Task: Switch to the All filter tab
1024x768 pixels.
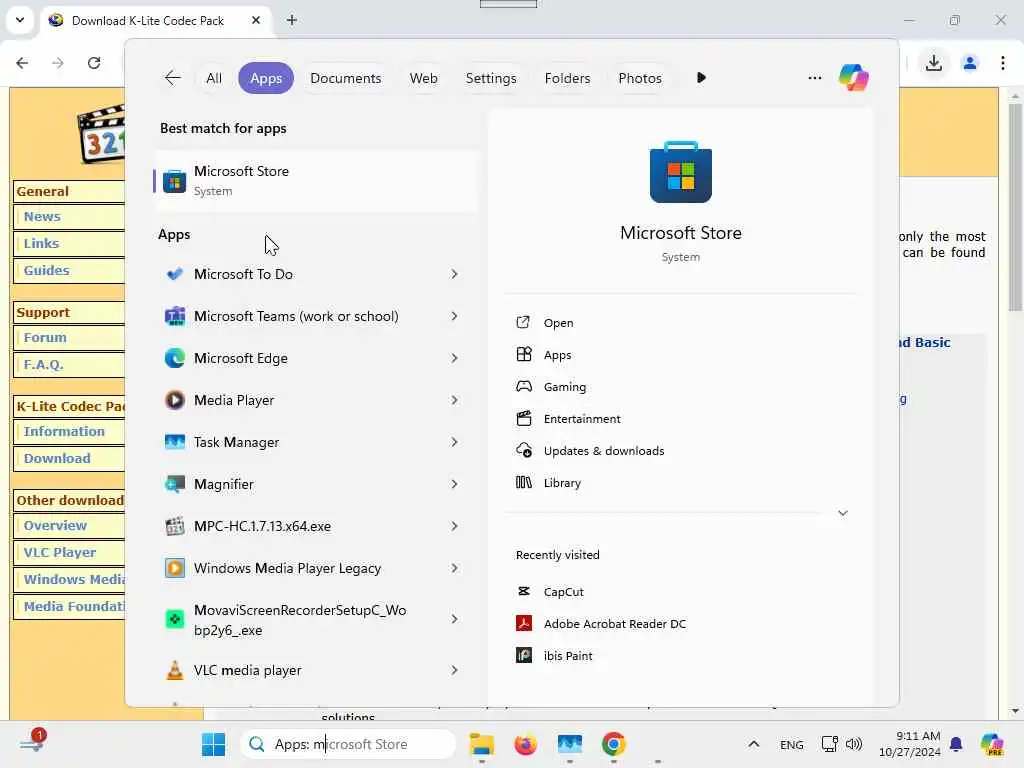Action: (x=214, y=78)
